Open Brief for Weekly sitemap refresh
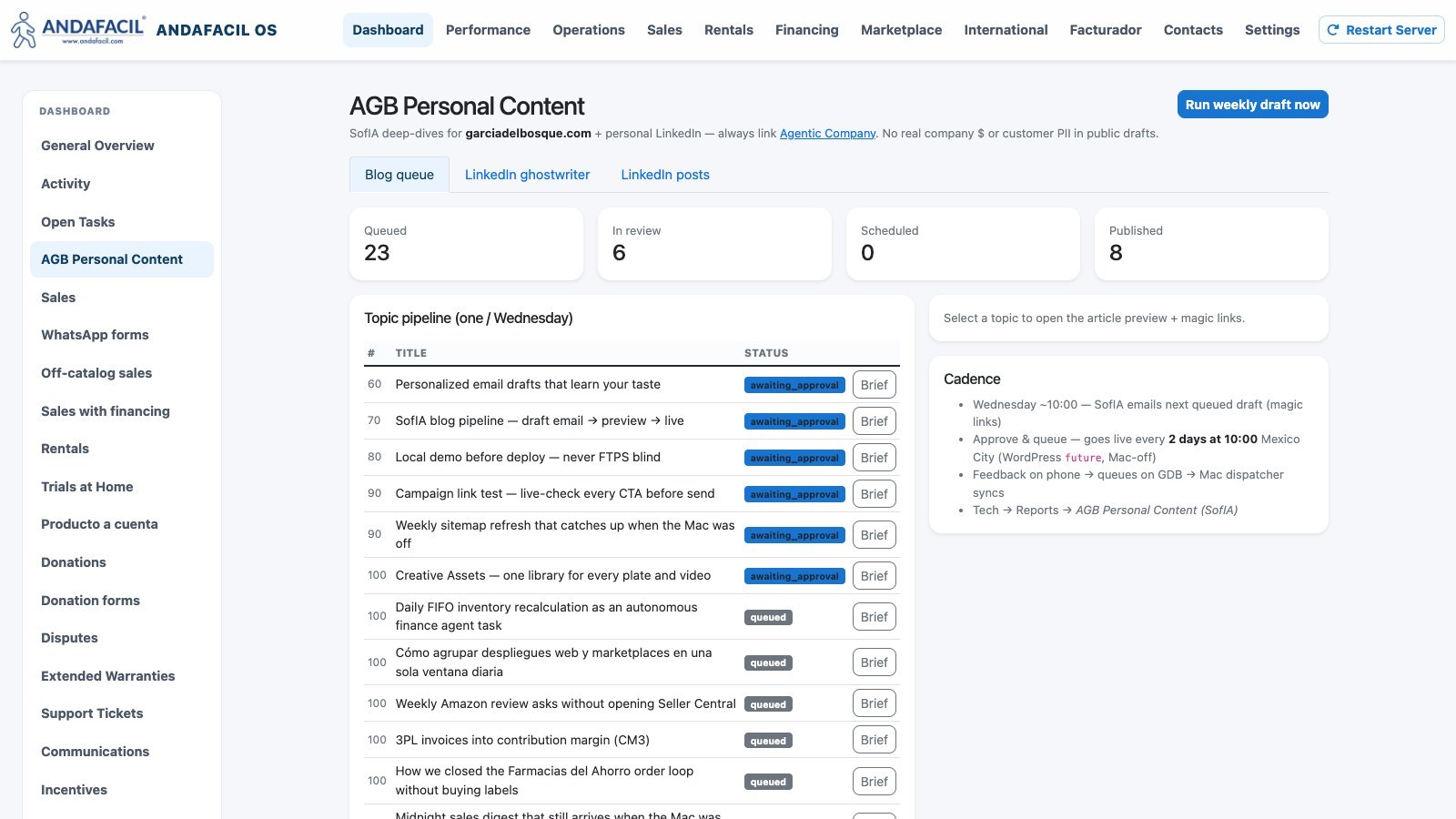1456x819 pixels. click(875, 535)
